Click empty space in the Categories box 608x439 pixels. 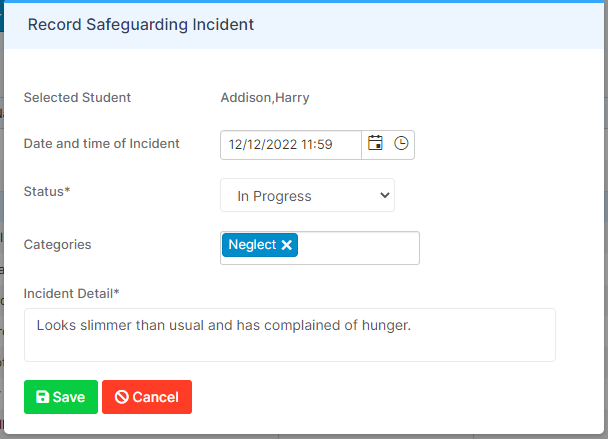(x=358, y=248)
